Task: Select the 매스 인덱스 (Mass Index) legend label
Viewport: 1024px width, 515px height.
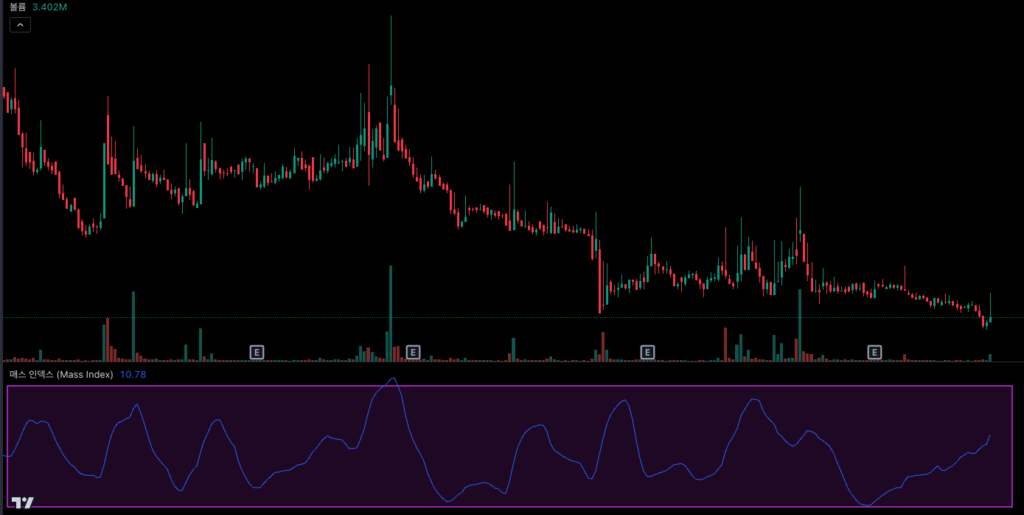Action: click(62, 374)
